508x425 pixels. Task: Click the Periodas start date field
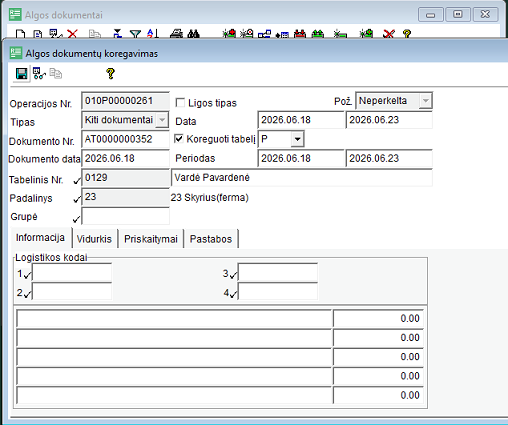pyautogui.click(x=301, y=158)
